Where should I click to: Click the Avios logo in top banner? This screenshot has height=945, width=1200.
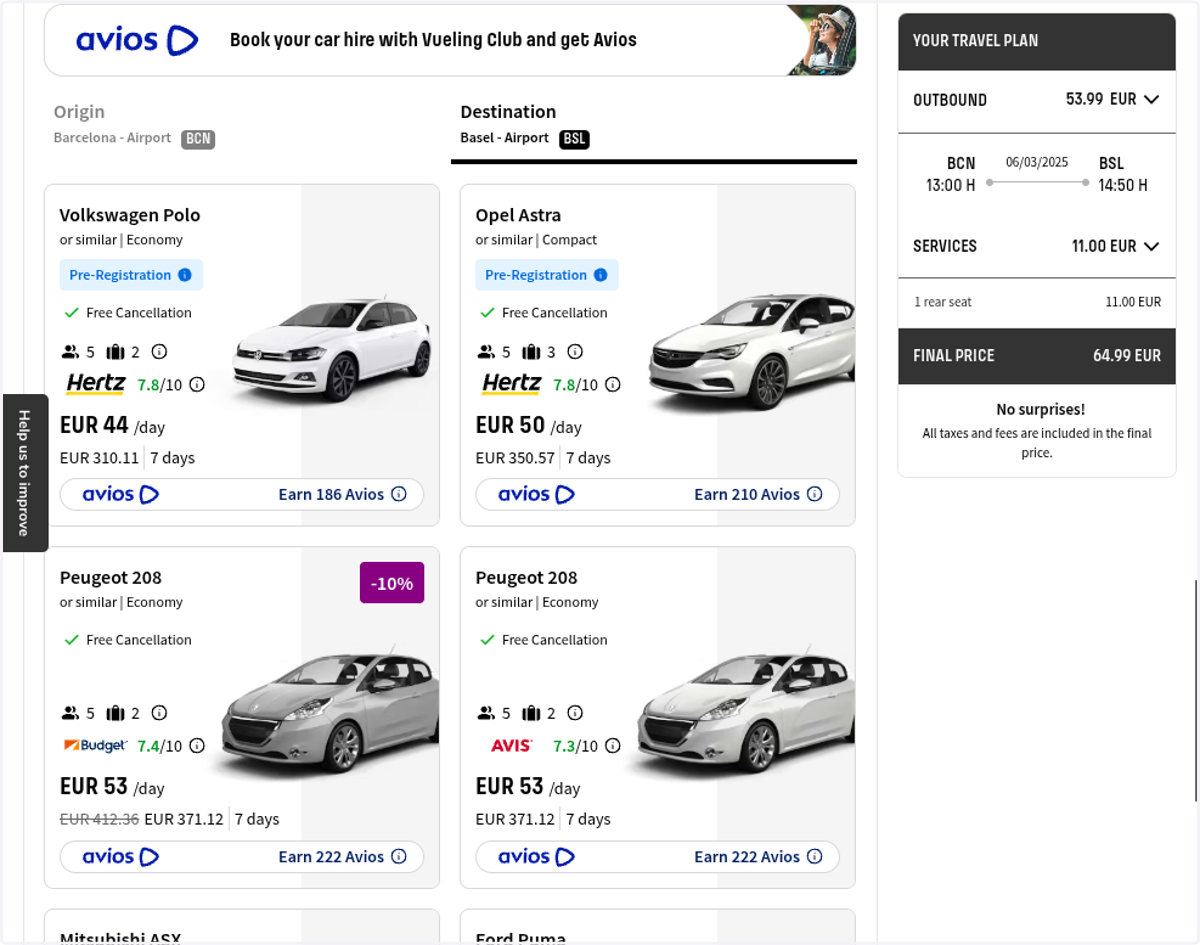coord(137,40)
